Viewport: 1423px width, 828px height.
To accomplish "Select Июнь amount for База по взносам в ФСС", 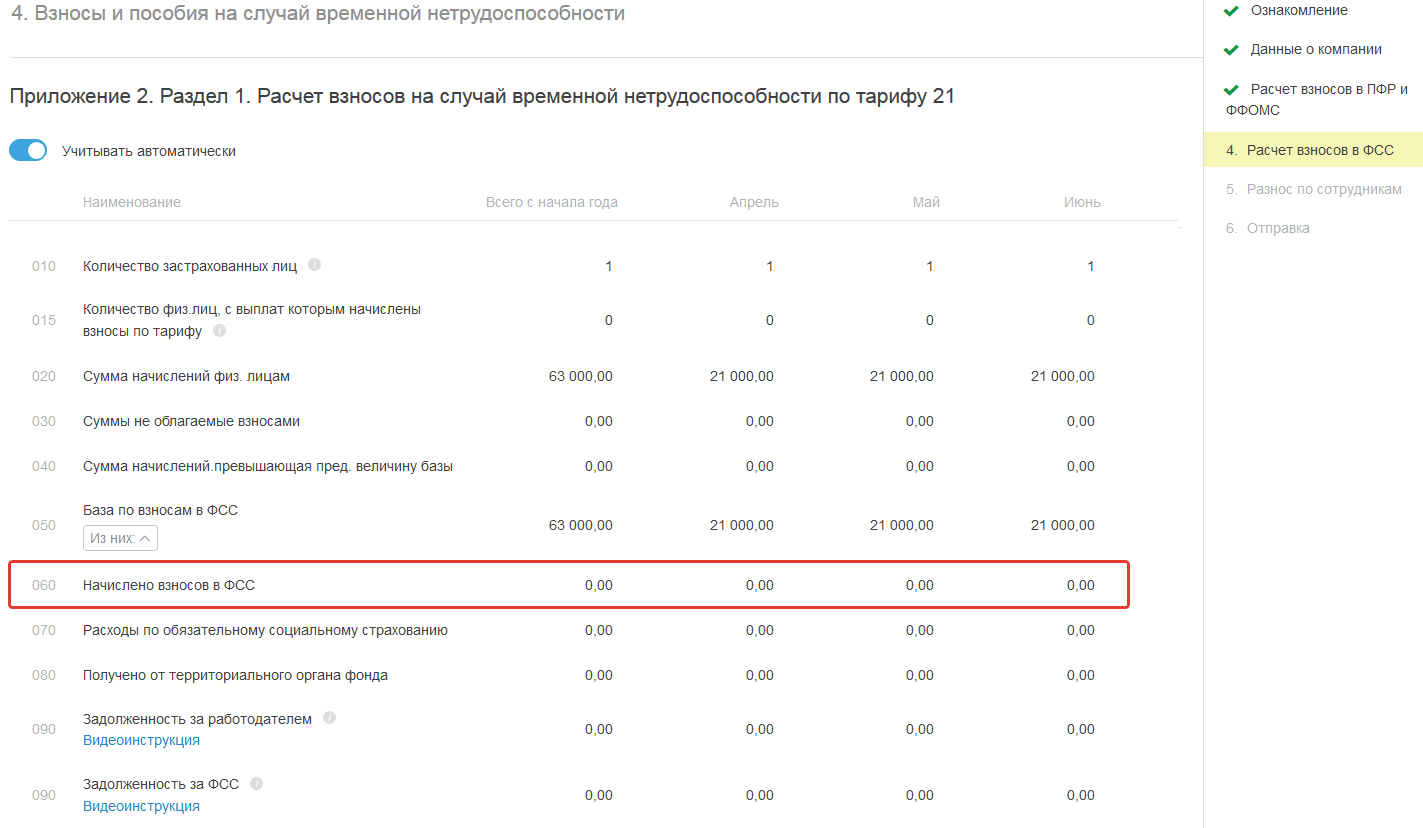I will [x=1063, y=525].
